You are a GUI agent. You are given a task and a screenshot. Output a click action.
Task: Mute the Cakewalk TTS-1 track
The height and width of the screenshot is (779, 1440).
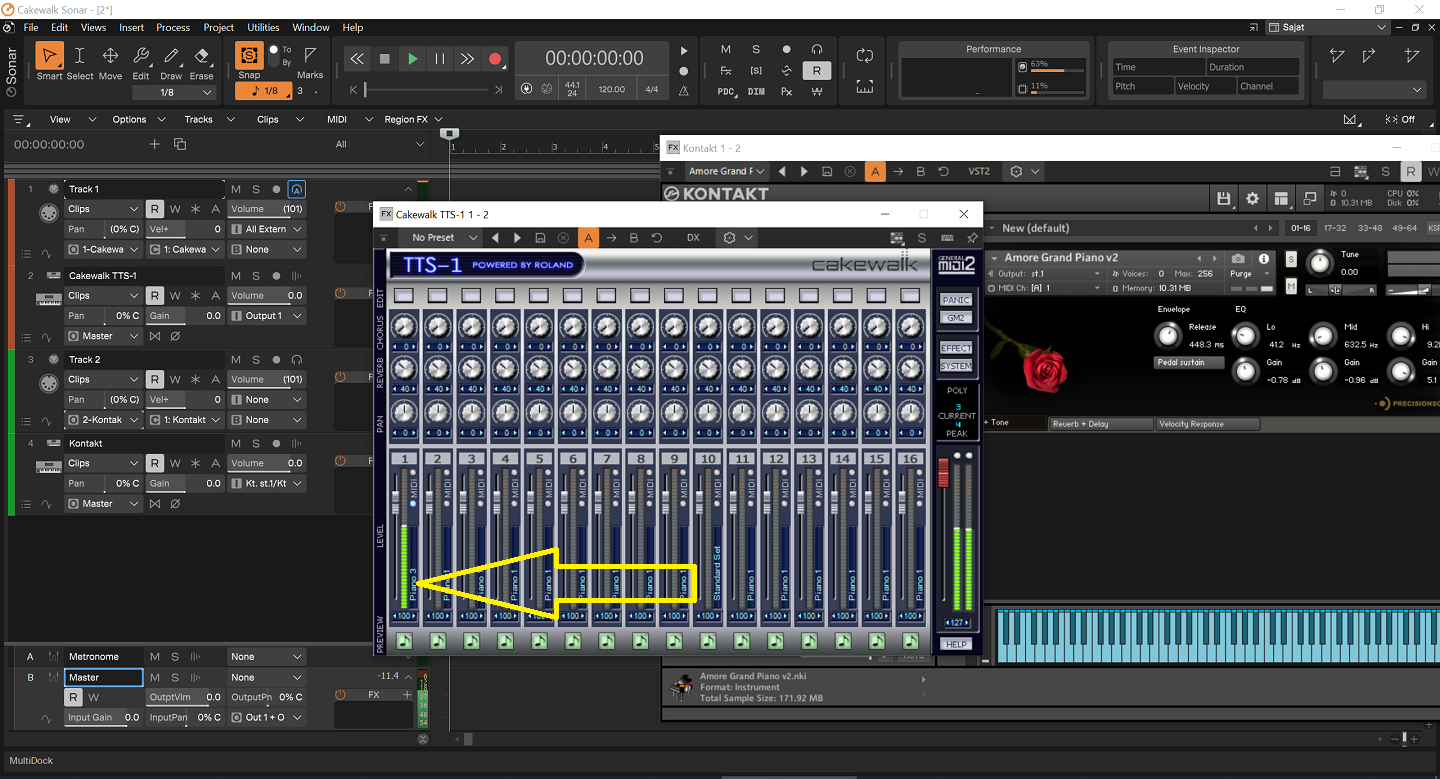tap(236, 275)
